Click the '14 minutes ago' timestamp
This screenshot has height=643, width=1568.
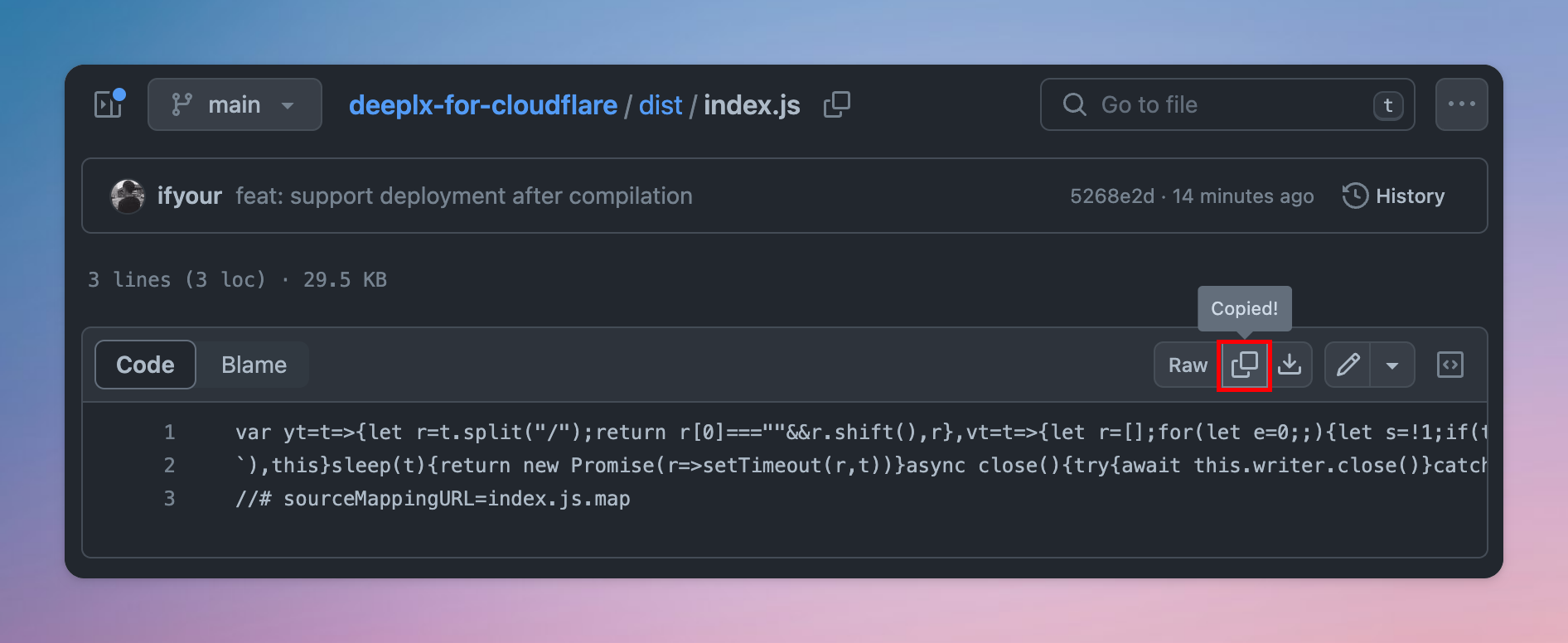pyautogui.click(x=1243, y=196)
